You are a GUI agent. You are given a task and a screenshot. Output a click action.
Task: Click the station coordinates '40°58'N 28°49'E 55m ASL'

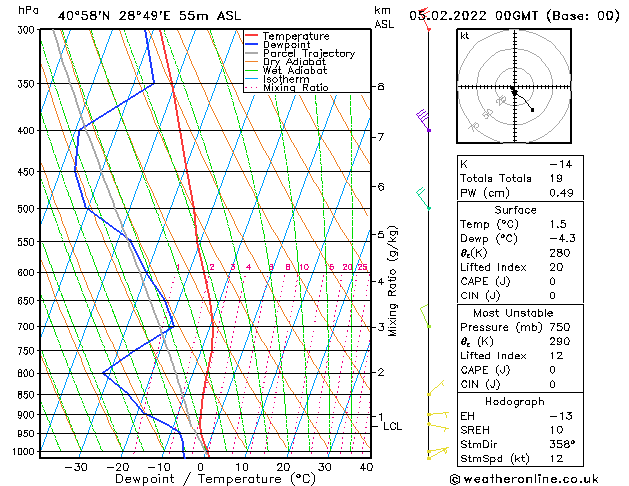click(149, 16)
